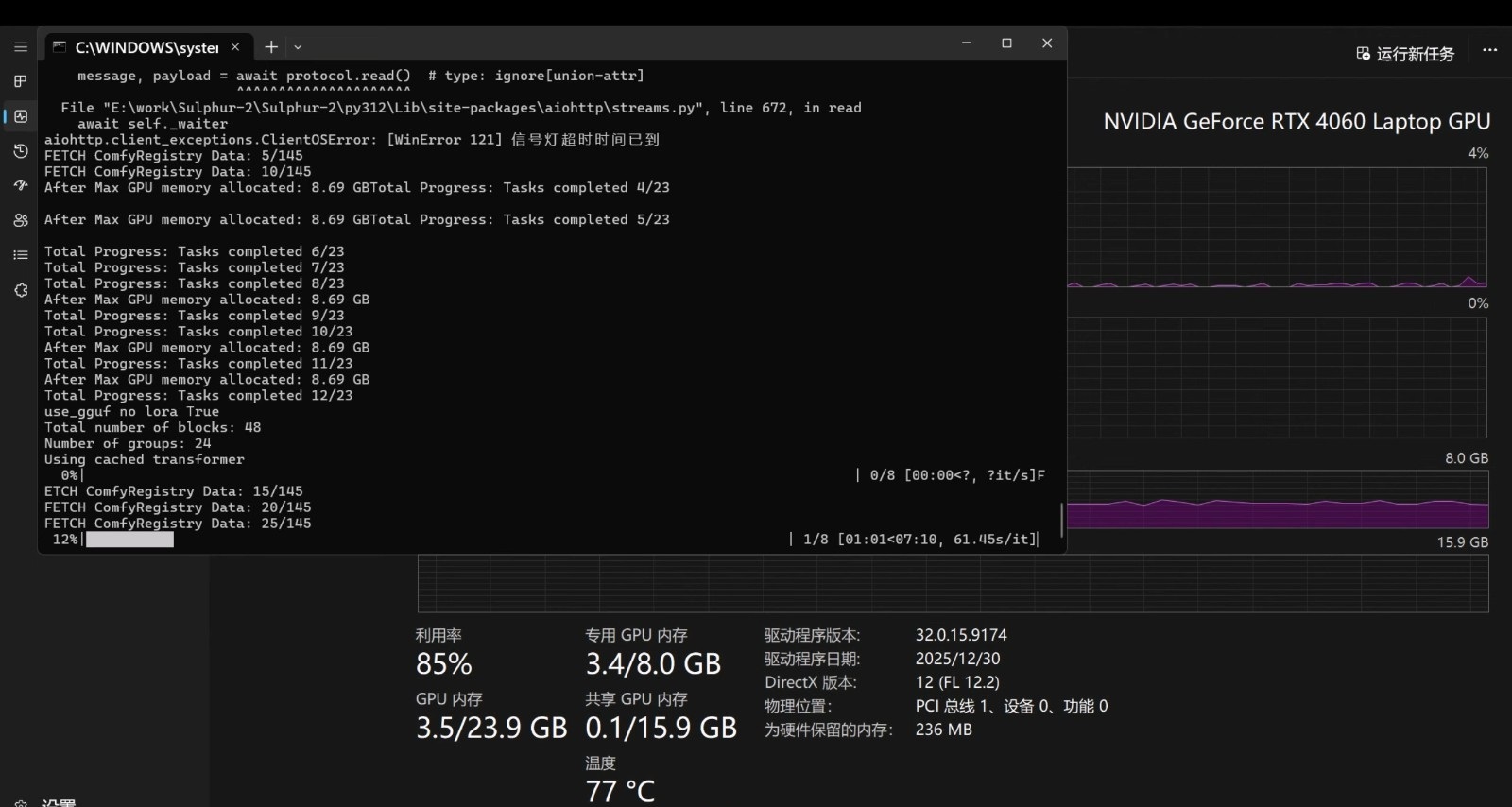
Task: Open the App history page icon
Action: pos(21,151)
